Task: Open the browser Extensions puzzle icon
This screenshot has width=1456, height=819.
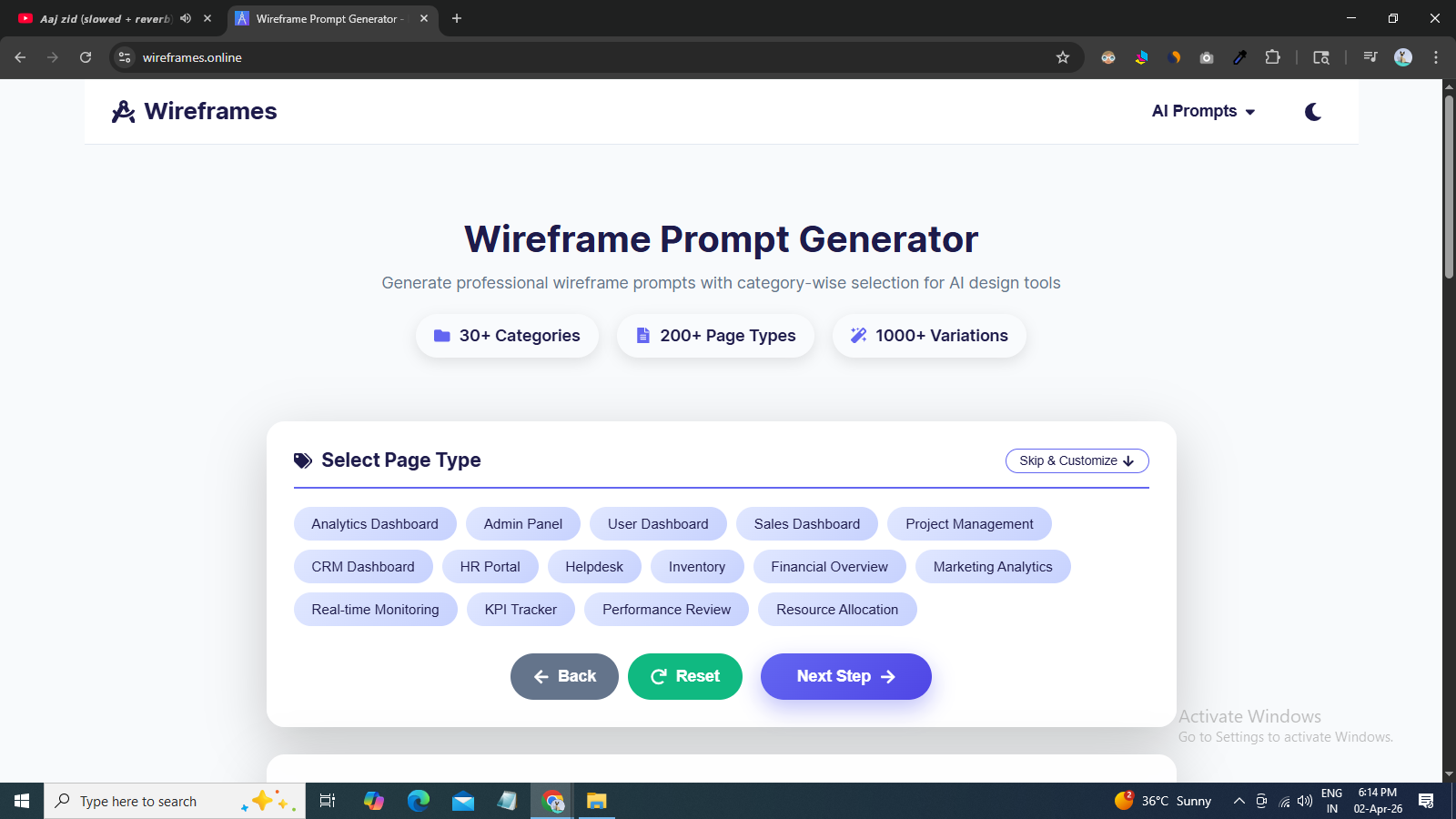Action: point(1273,56)
